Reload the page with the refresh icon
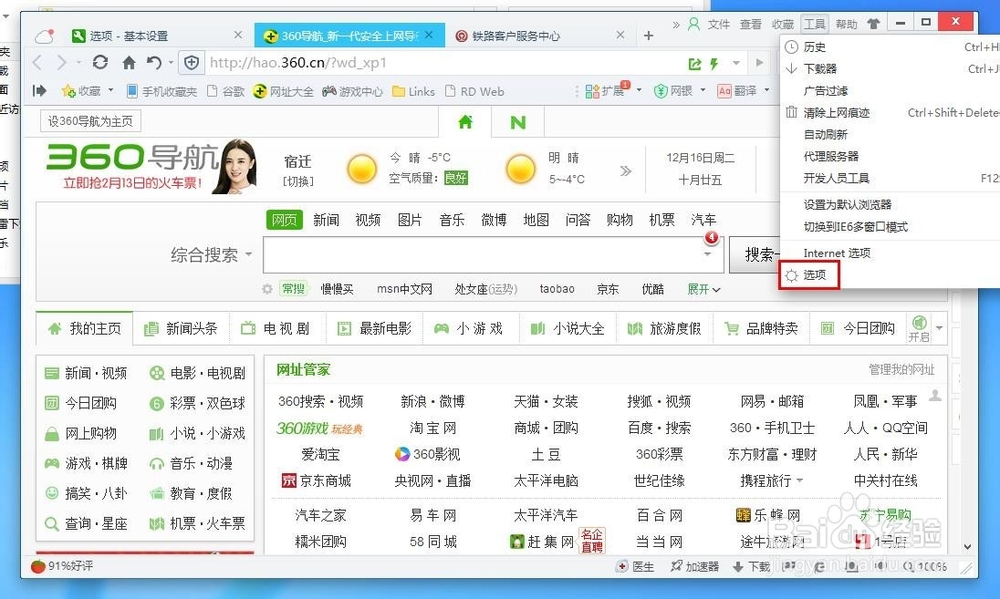 [x=100, y=63]
